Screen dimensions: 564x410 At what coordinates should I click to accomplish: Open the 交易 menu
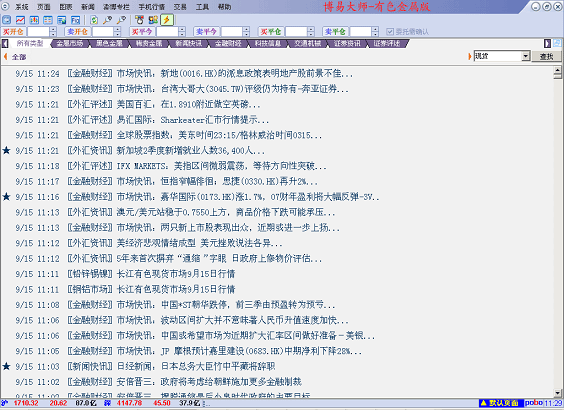(x=180, y=7)
